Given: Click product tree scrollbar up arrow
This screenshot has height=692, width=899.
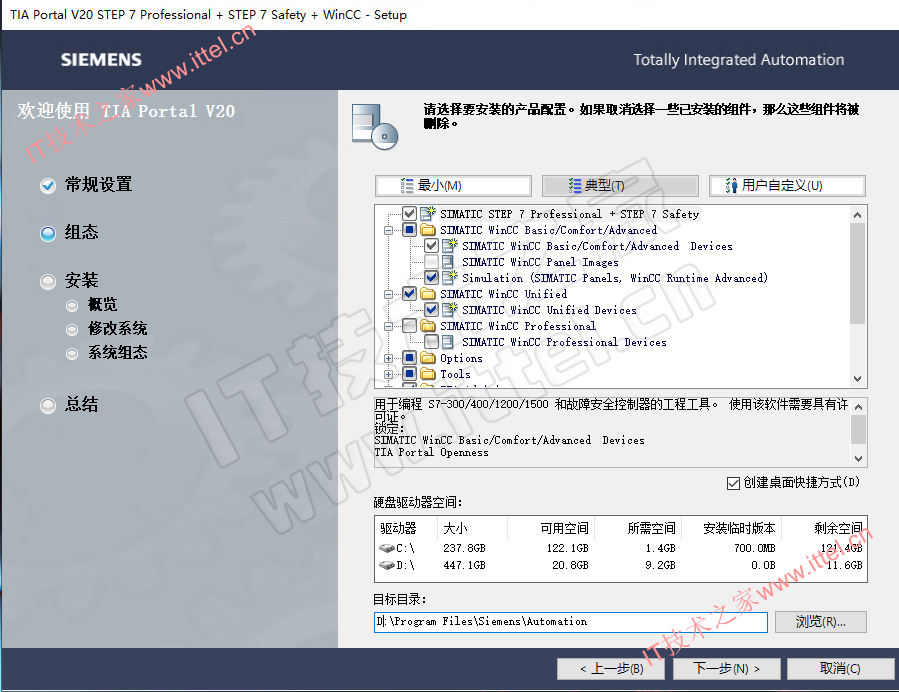Looking at the screenshot, I should pyautogui.click(x=857, y=215).
